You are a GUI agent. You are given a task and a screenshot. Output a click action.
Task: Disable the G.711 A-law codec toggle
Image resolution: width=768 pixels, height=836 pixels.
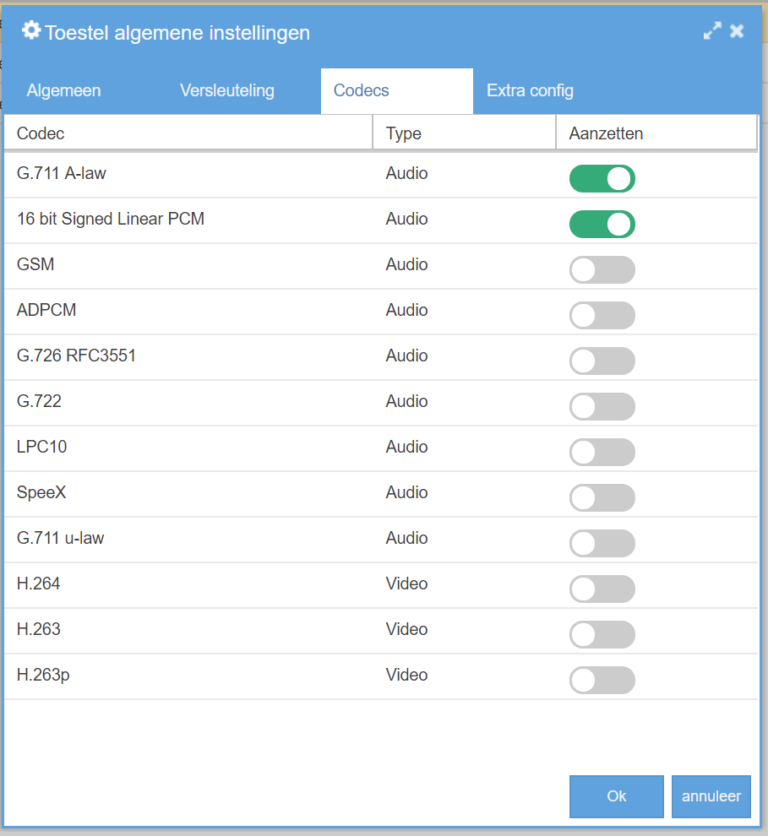[x=602, y=179]
